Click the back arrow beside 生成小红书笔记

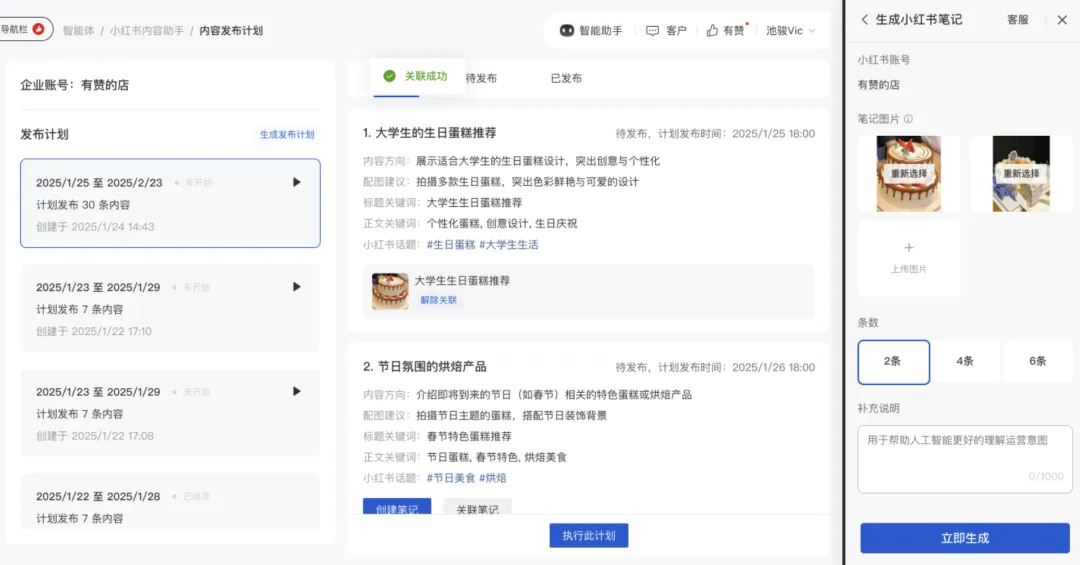864,20
